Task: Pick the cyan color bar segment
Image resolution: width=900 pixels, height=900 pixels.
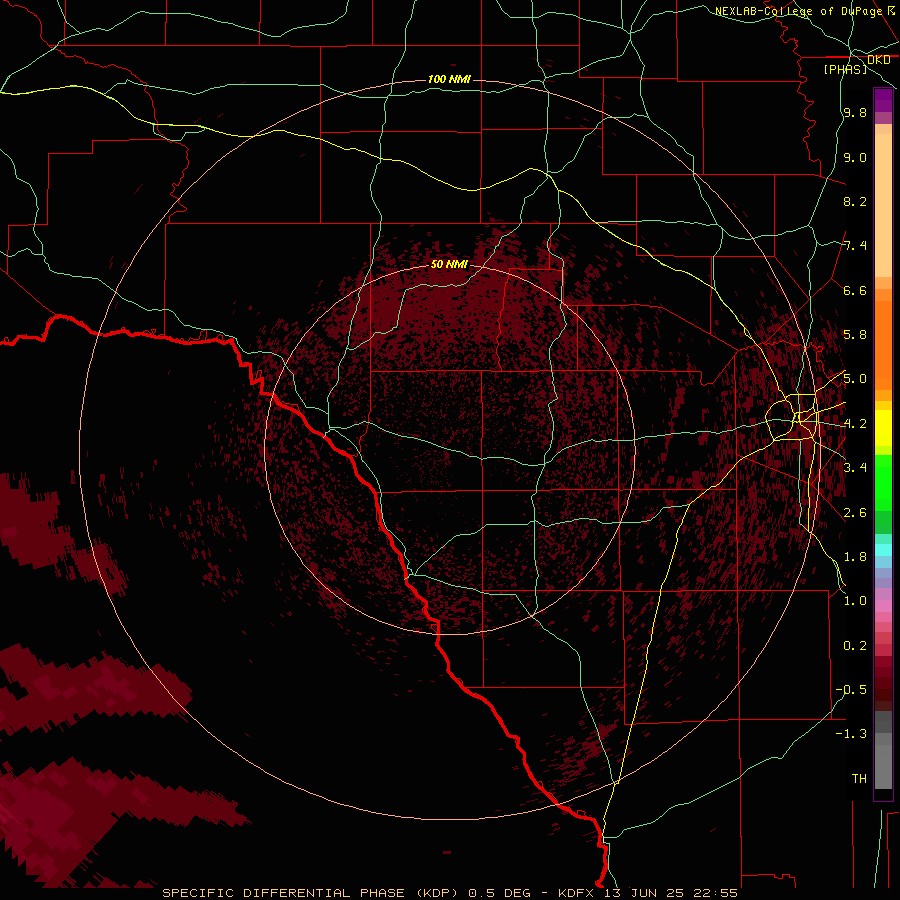Action: [883, 550]
